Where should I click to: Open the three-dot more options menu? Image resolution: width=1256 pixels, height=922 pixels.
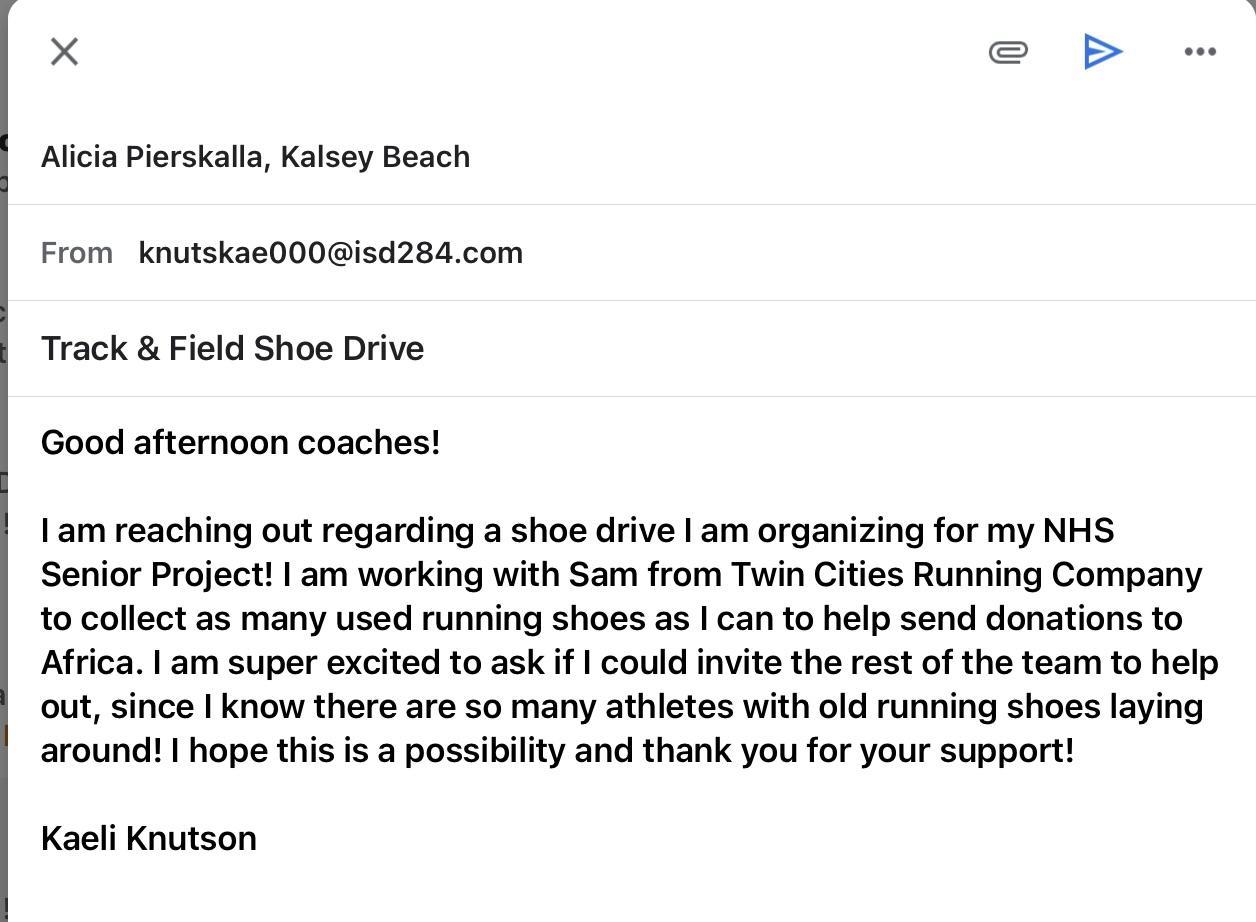pos(1199,52)
